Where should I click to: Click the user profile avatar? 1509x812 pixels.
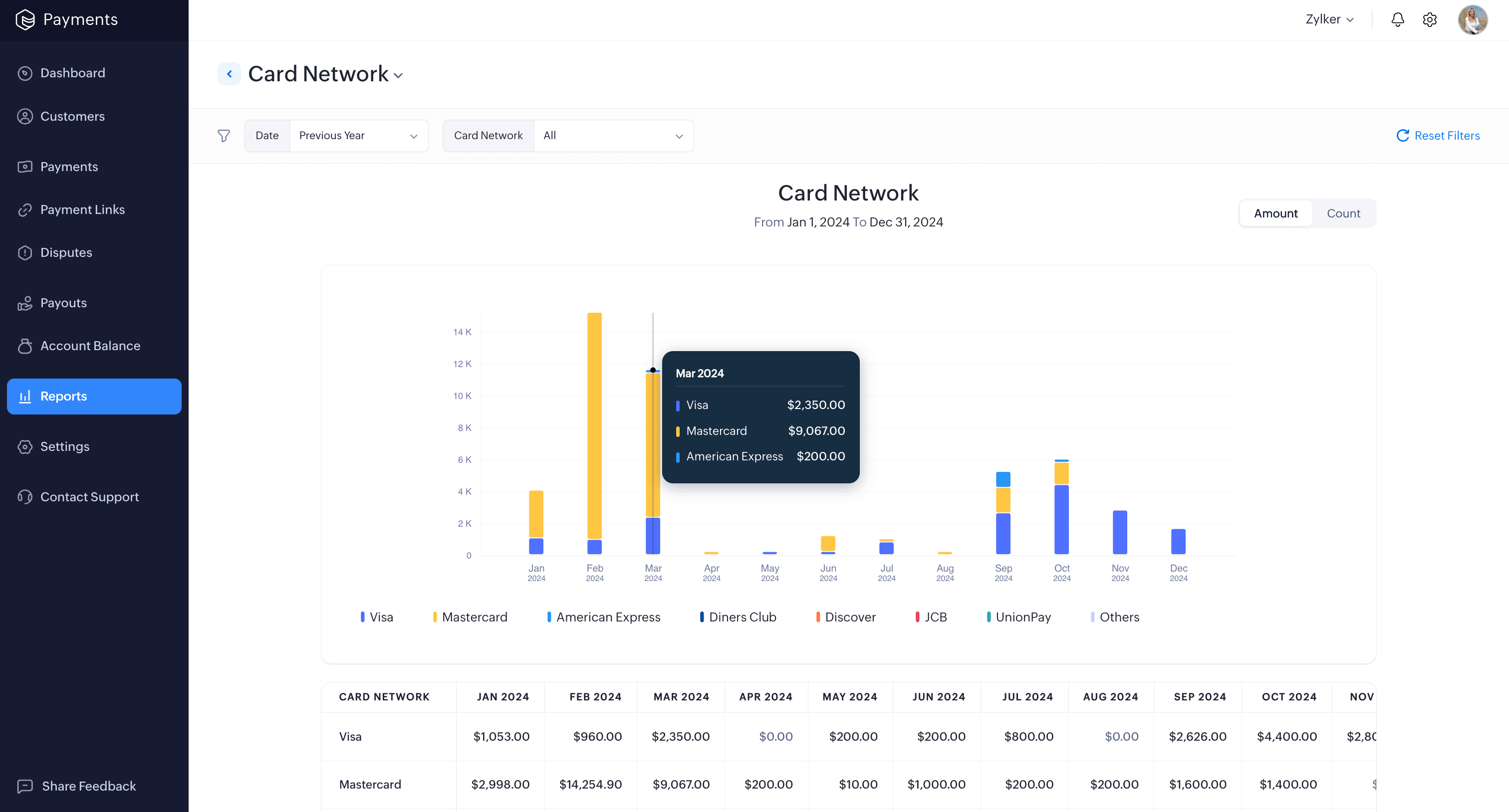pyautogui.click(x=1472, y=19)
